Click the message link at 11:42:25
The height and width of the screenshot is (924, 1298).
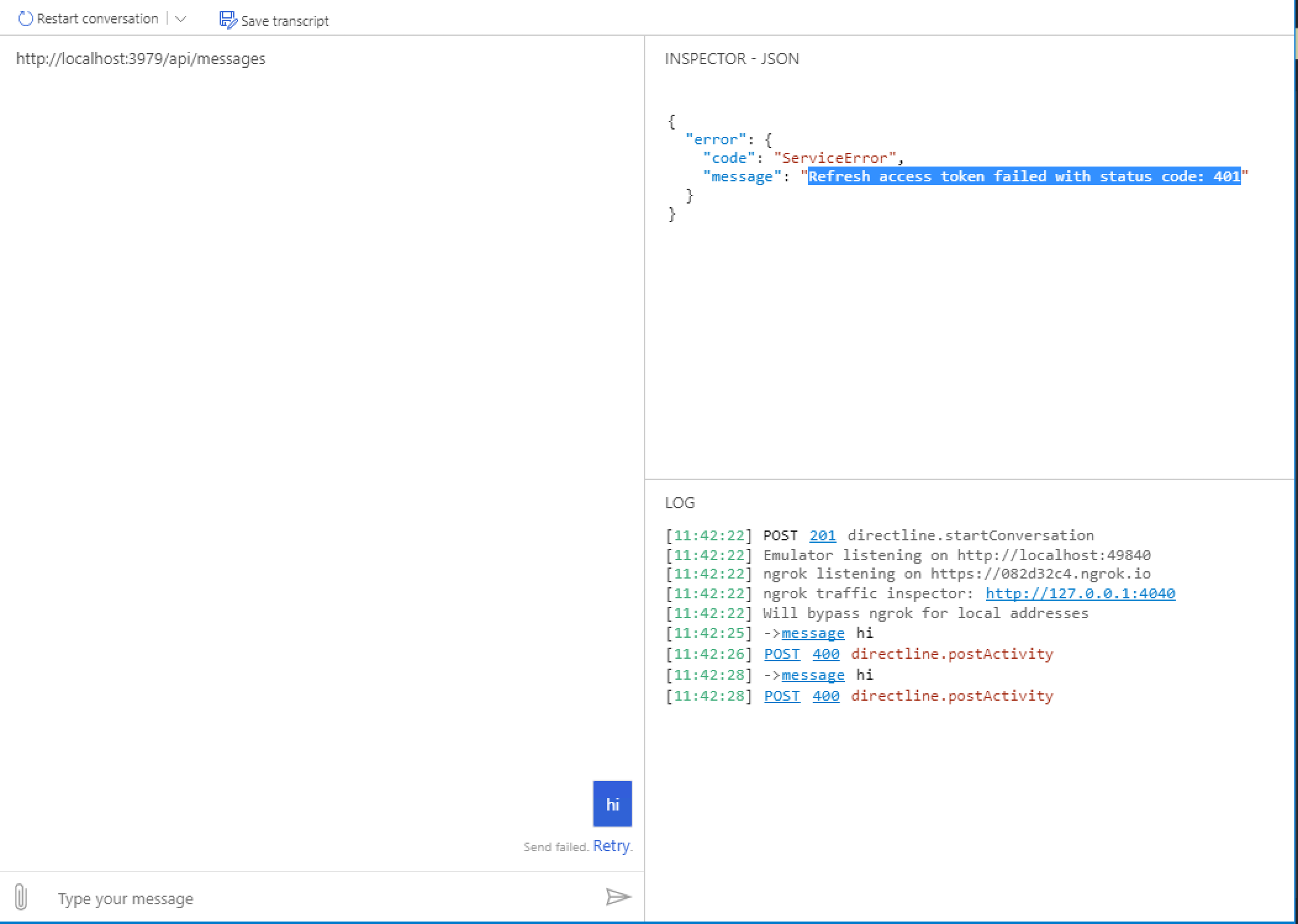(812, 633)
